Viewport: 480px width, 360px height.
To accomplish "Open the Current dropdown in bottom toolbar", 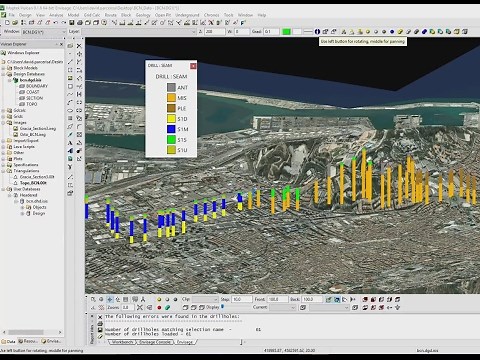I will point(283,307).
